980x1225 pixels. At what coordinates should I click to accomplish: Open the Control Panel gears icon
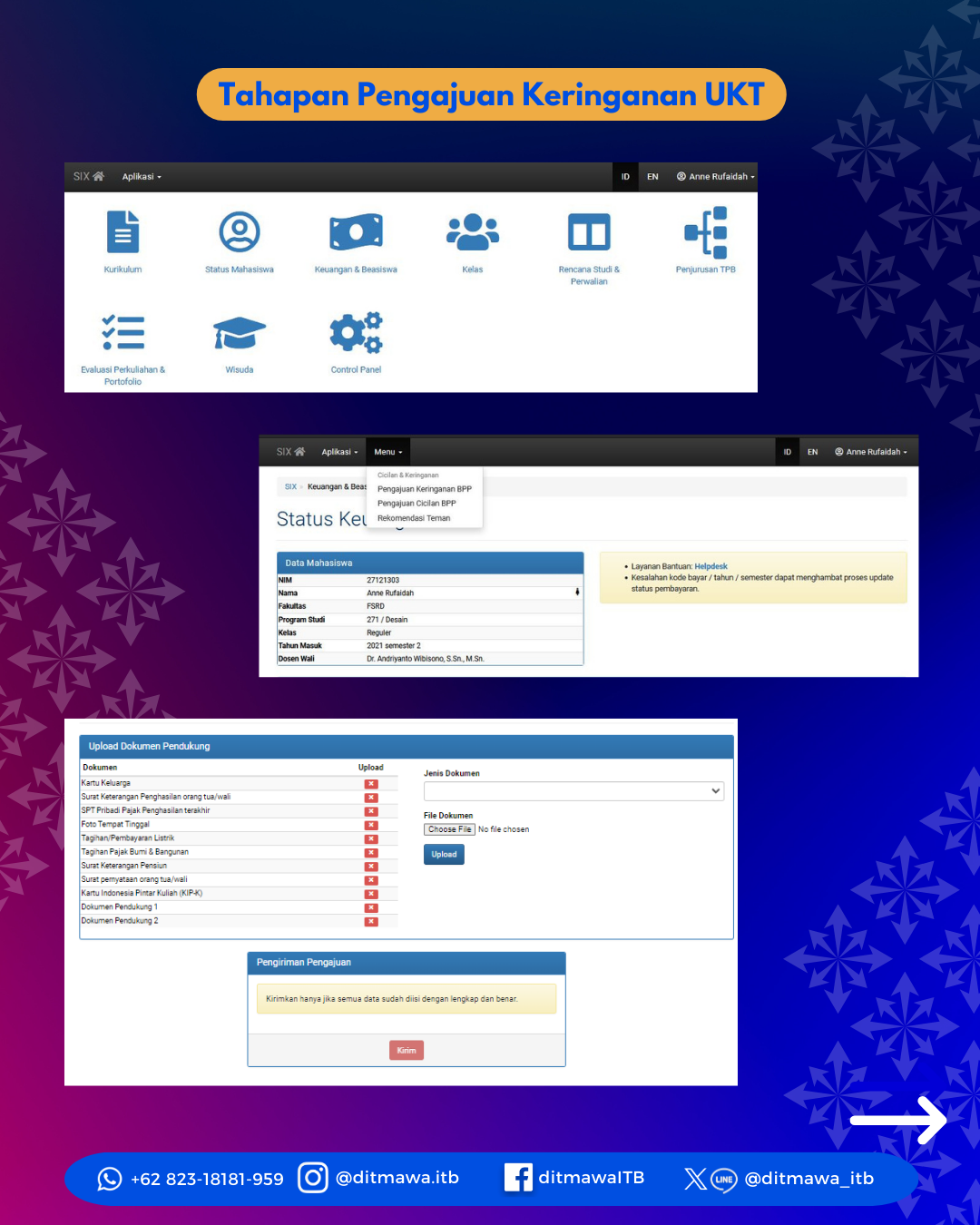click(356, 333)
